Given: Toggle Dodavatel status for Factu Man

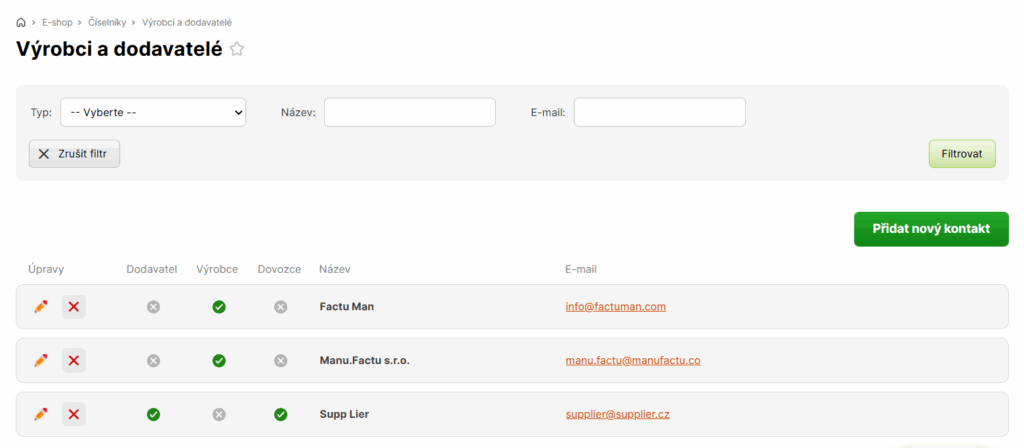Looking at the screenshot, I should [x=153, y=307].
